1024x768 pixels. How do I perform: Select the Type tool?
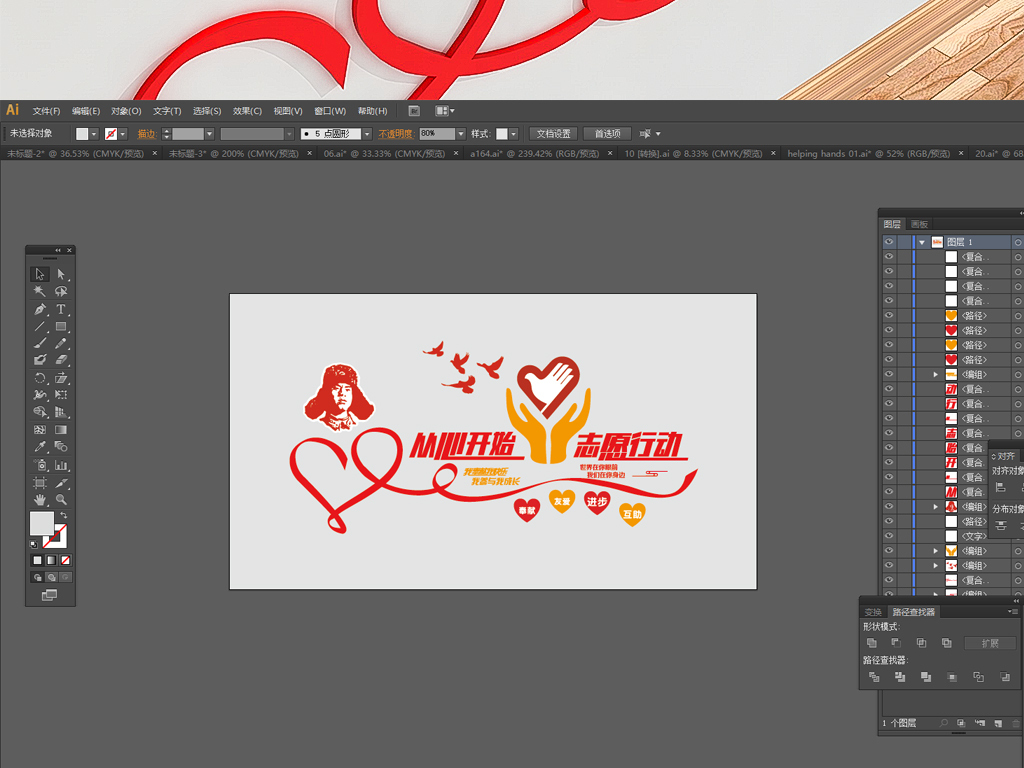click(x=61, y=309)
